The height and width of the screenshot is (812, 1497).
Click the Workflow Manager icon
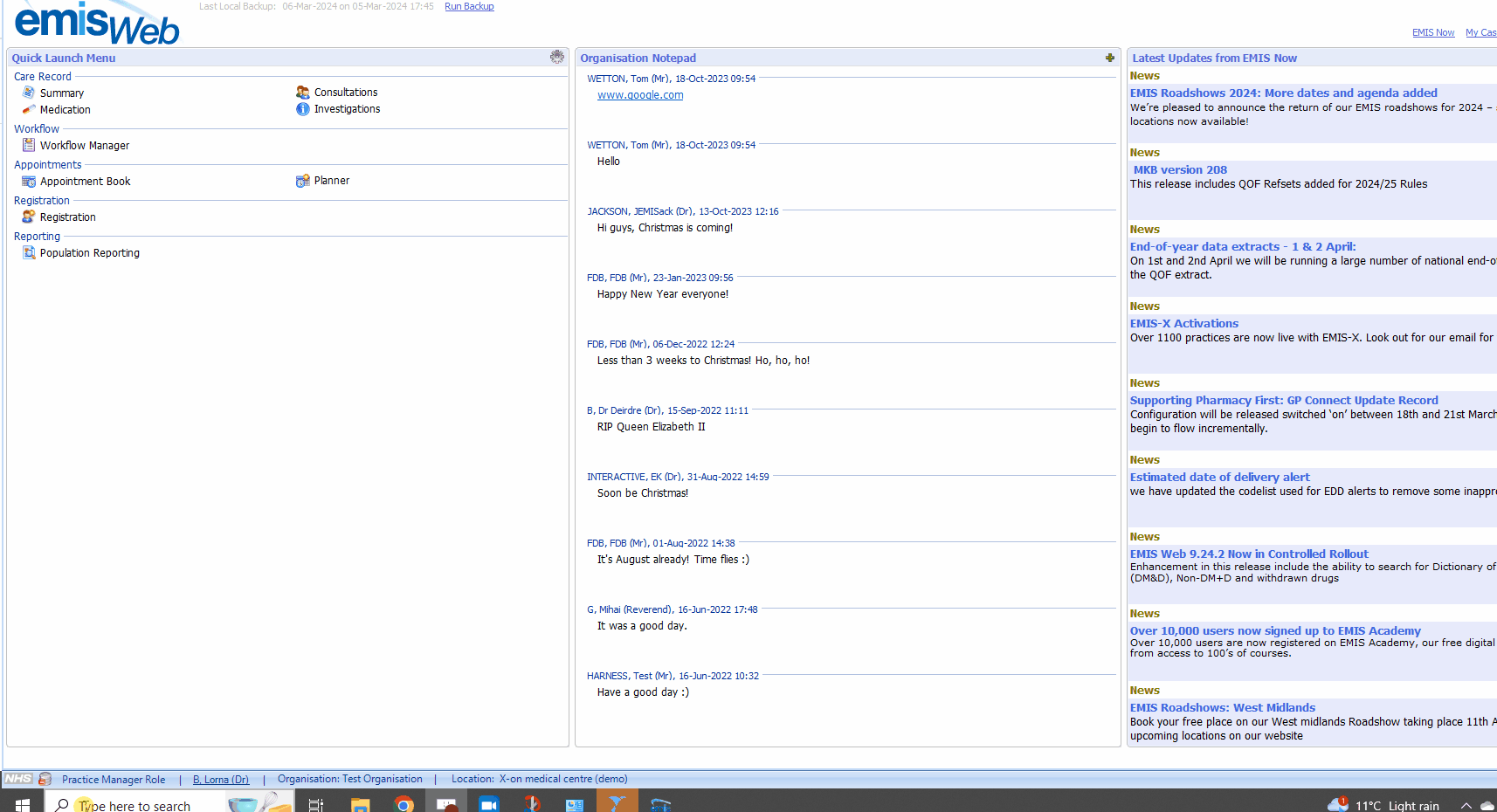[29, 145]
